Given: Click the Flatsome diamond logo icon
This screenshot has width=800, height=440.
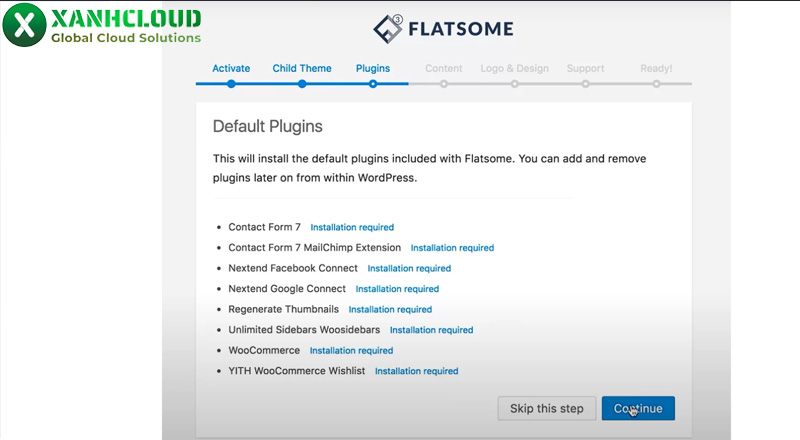Looking at the screenshot, I should tap(388, 30).
